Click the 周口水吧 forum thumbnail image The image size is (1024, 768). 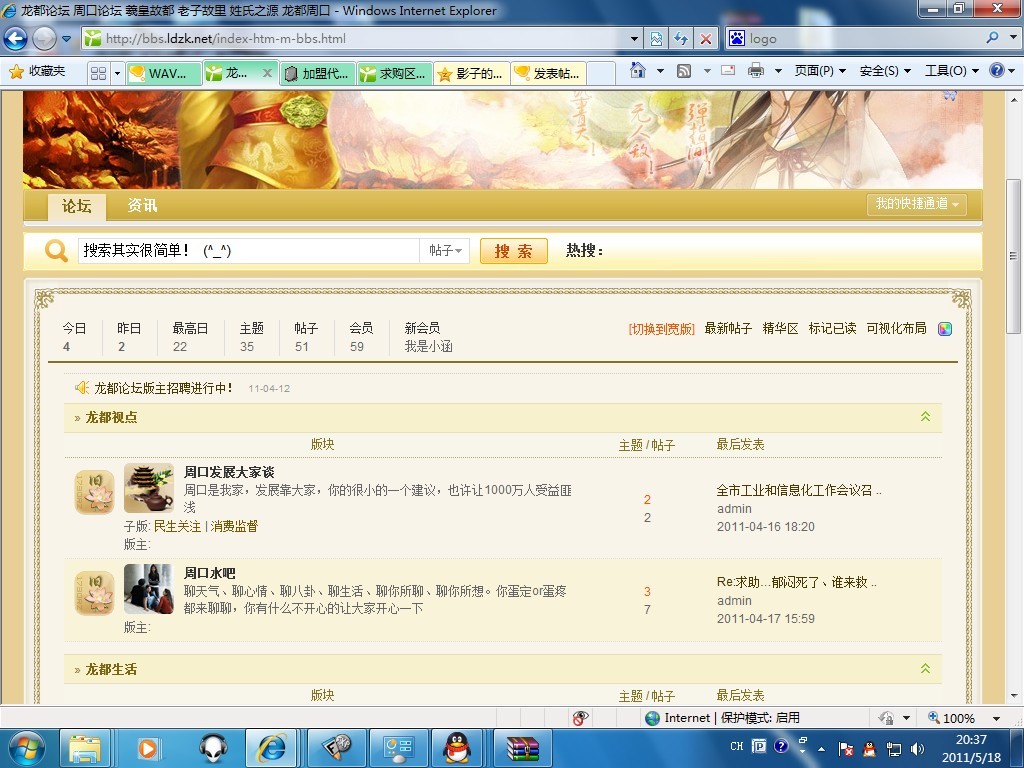tap(149, 589)
